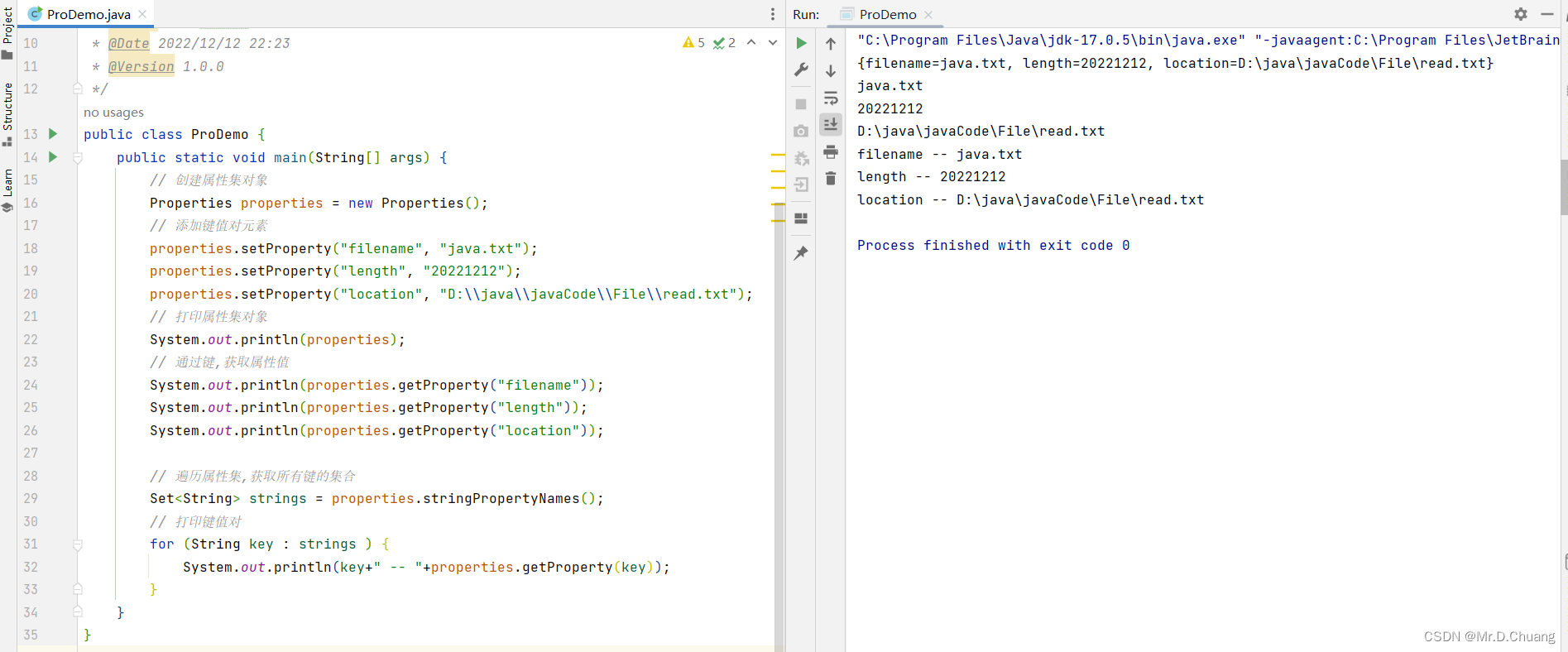The image size is (1568, 652).
Task: Close the ProDemo run tab
Action: pos(928,14)
